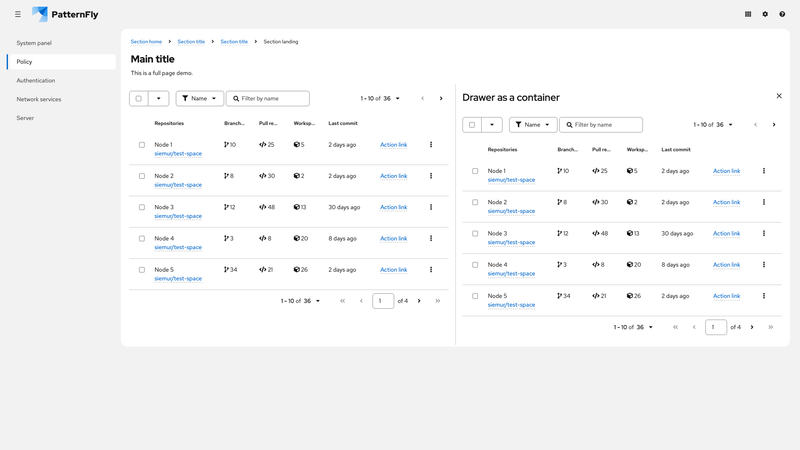The image size is (800, 450).
Task: Click search icon in main Filter by name field
Action: pyautogui.click(x=236, y=98)
